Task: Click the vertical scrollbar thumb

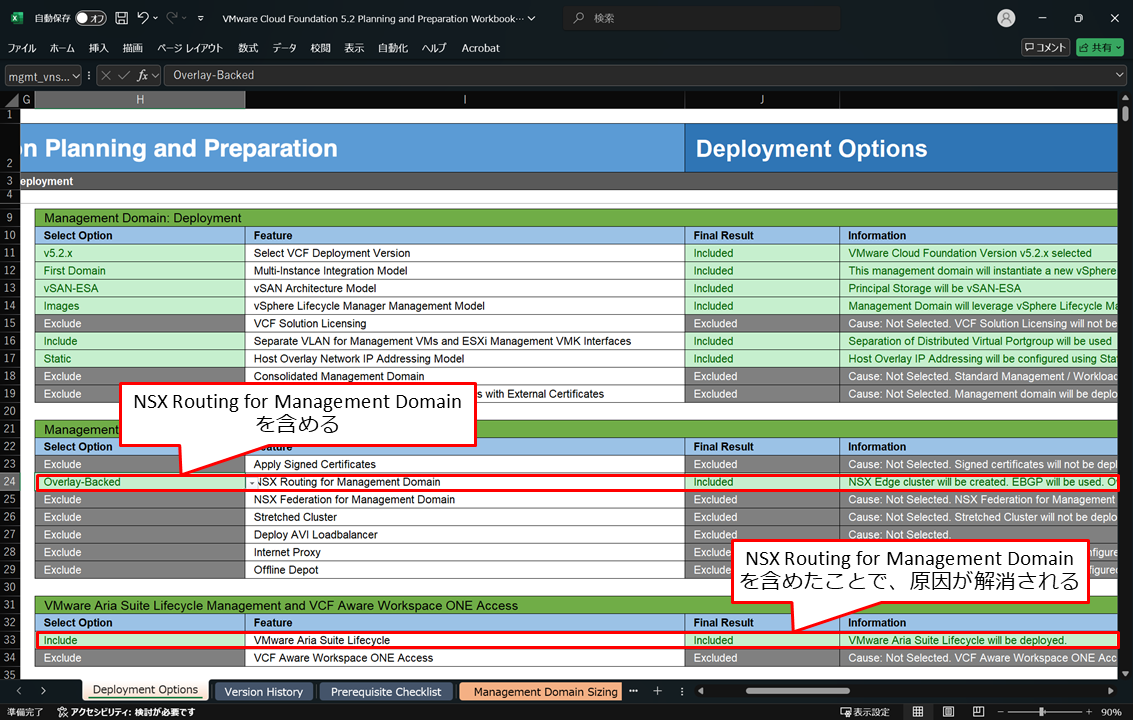Action: [1125, 114]
